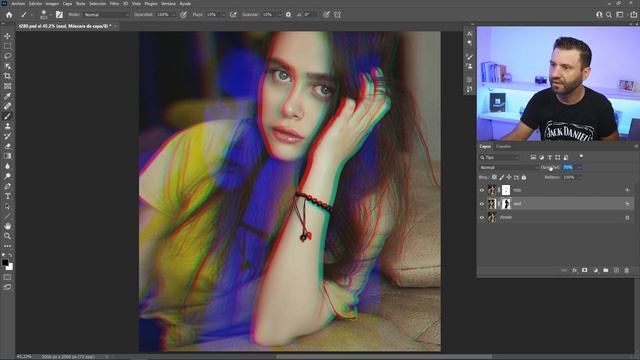
Task: Select the Clone Stamp tool
Action: coord(7,126)
